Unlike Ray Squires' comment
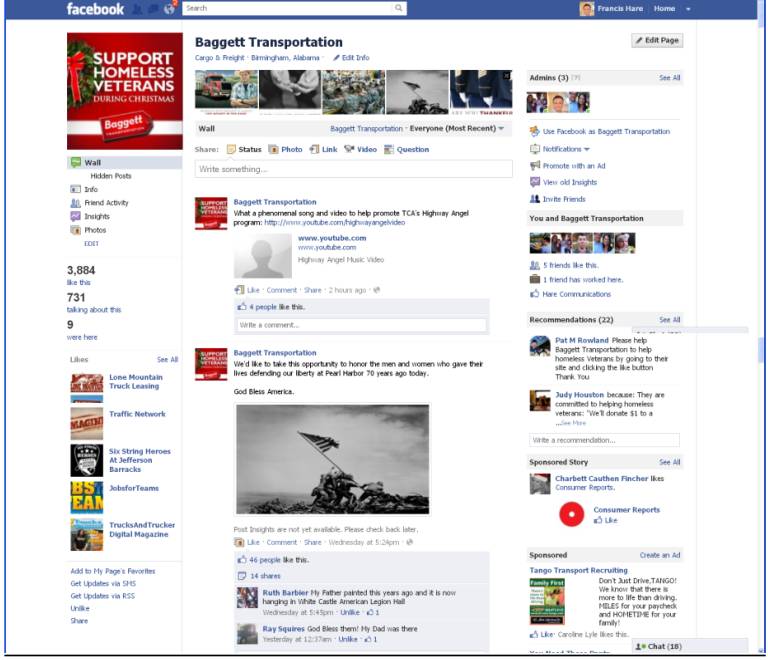 tap(348, 639)
